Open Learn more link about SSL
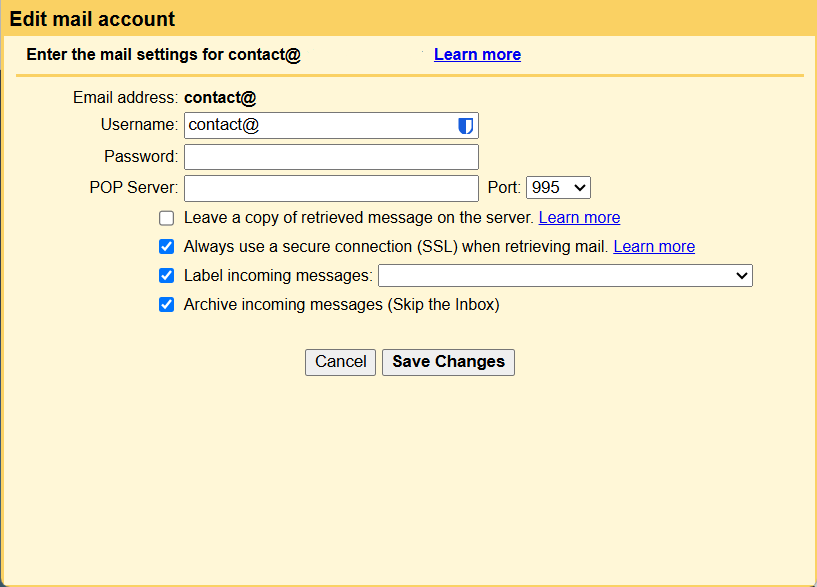817x587 pixels. (x=654, y=246)
